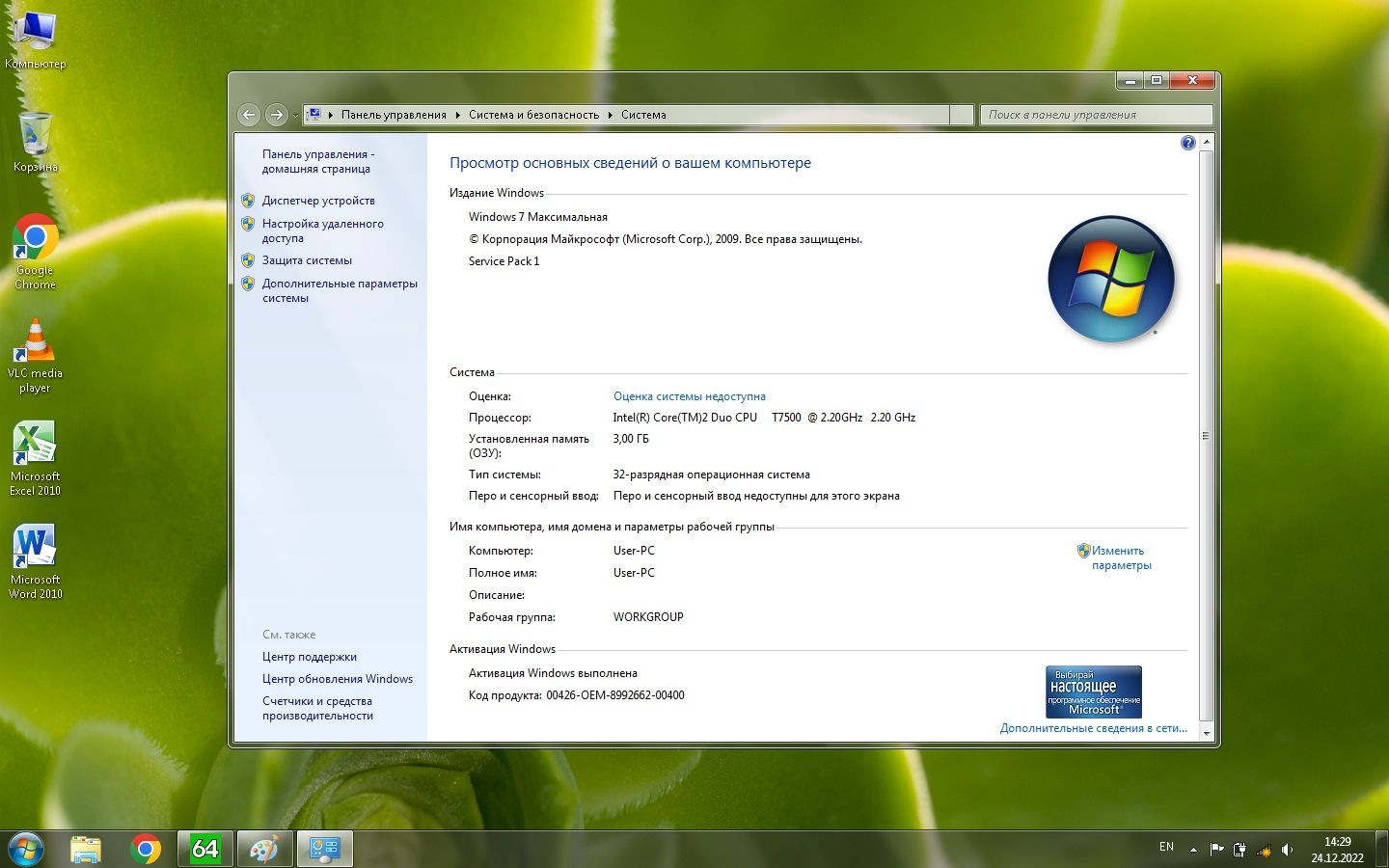Open Help with the question mark icon

1187,143
